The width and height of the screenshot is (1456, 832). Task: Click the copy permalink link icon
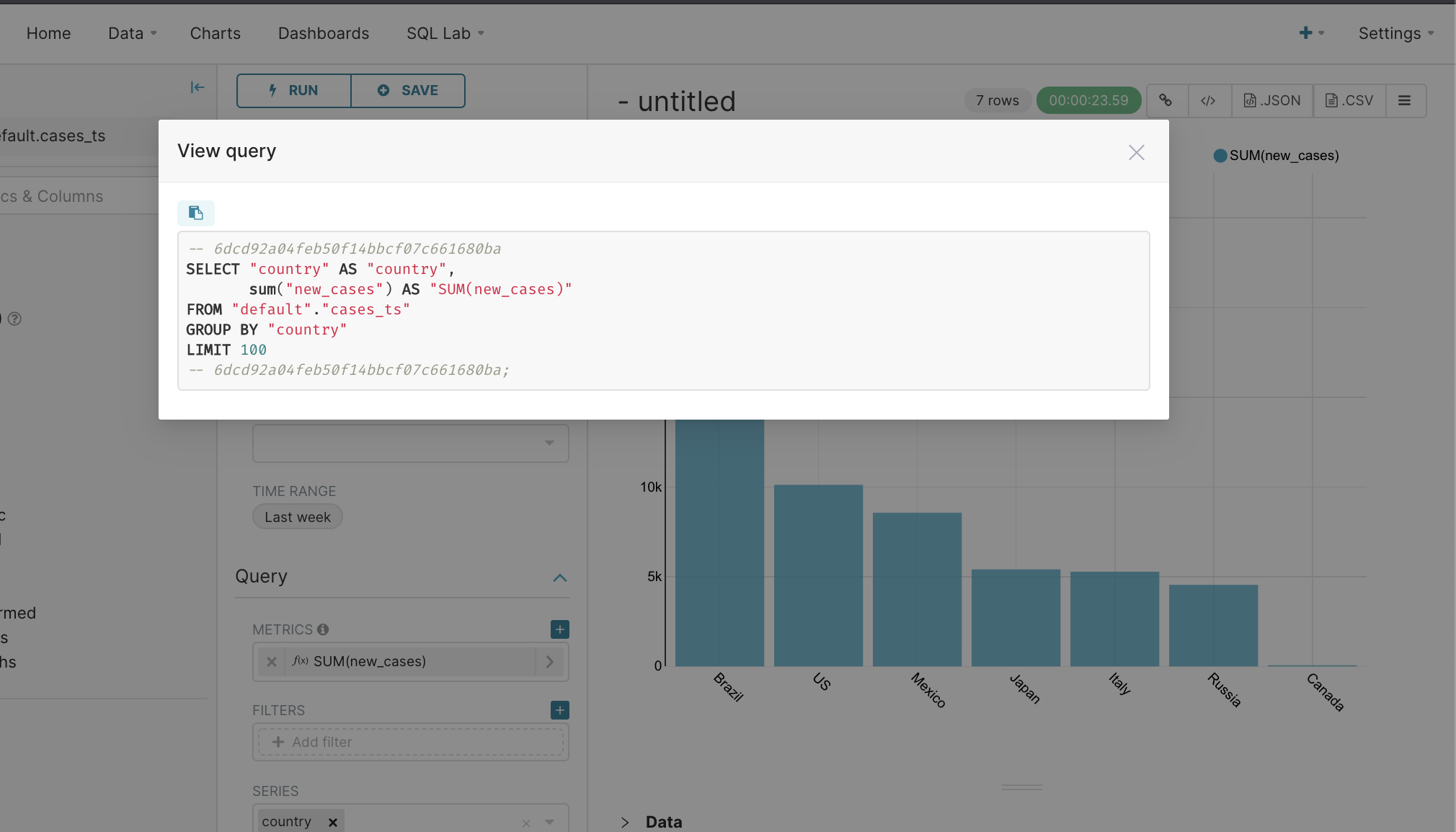pyautogui.click(x=1166, y=100)
